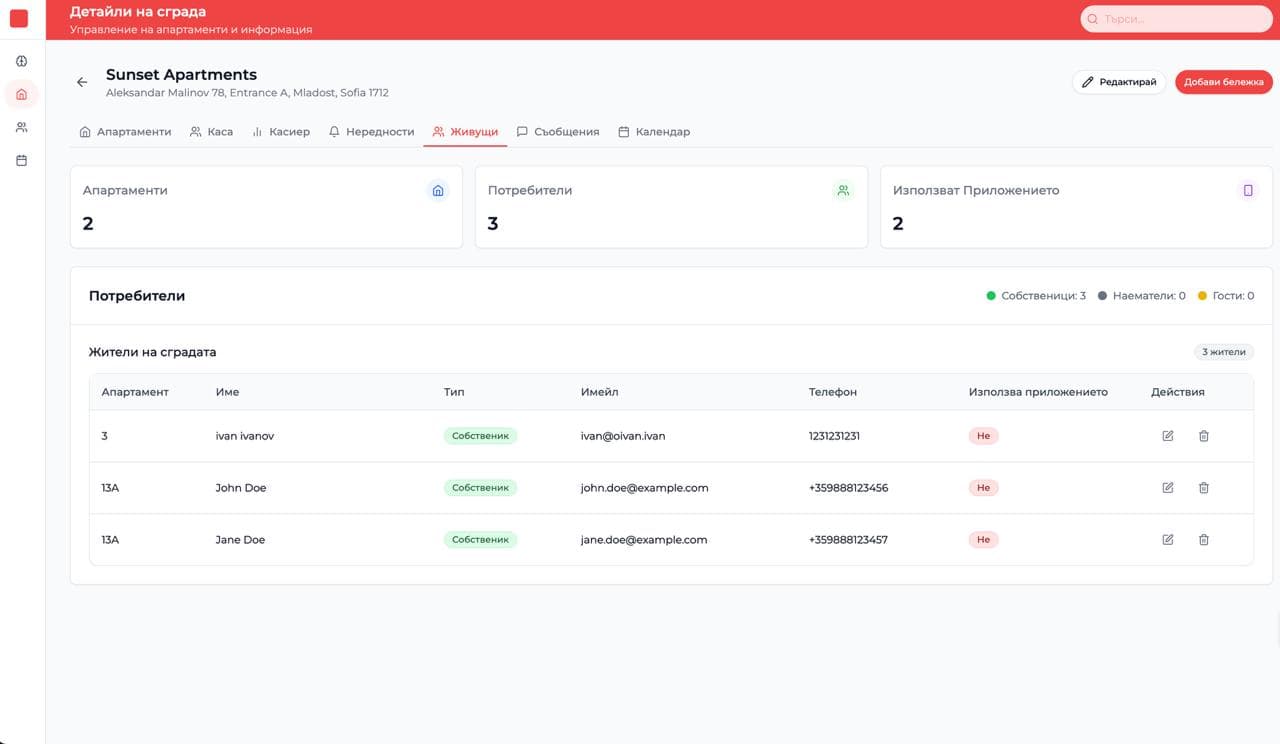The width and height of the screenshot is (1280, 744).
Task: Click the gray Наематели legend dot
Action: [1103, 296]
